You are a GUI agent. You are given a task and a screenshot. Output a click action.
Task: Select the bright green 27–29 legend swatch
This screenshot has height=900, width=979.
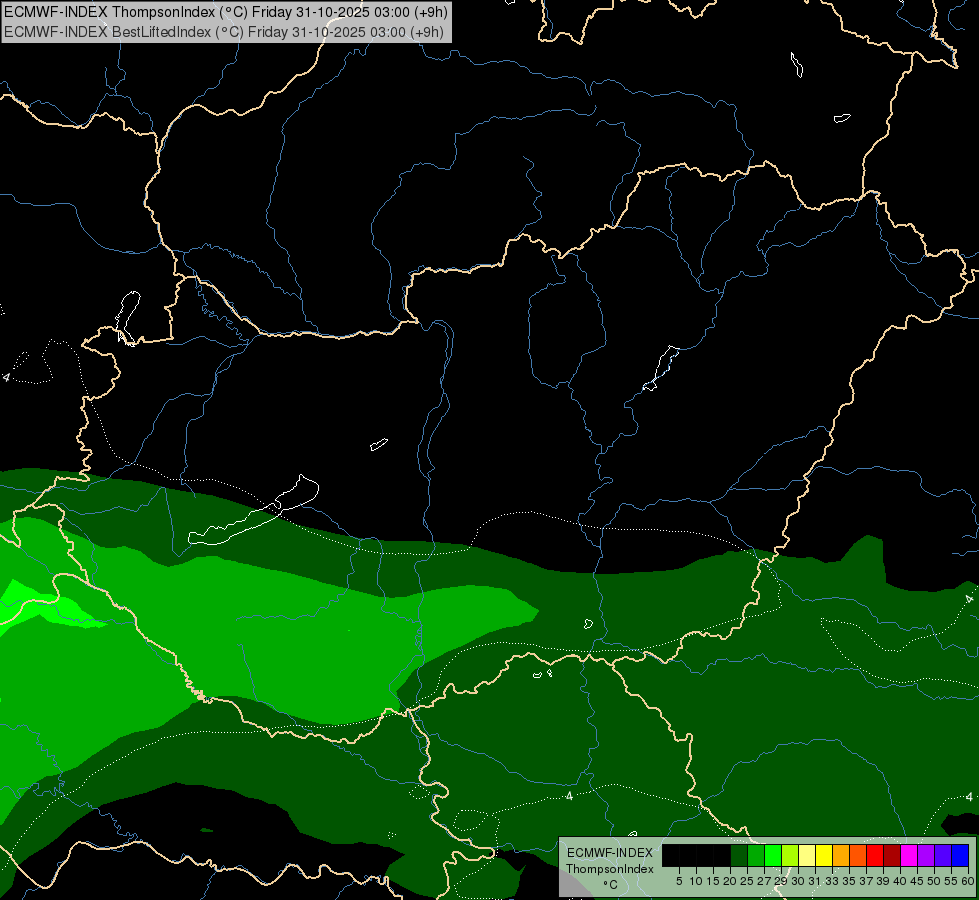click(x=774, y=855)
